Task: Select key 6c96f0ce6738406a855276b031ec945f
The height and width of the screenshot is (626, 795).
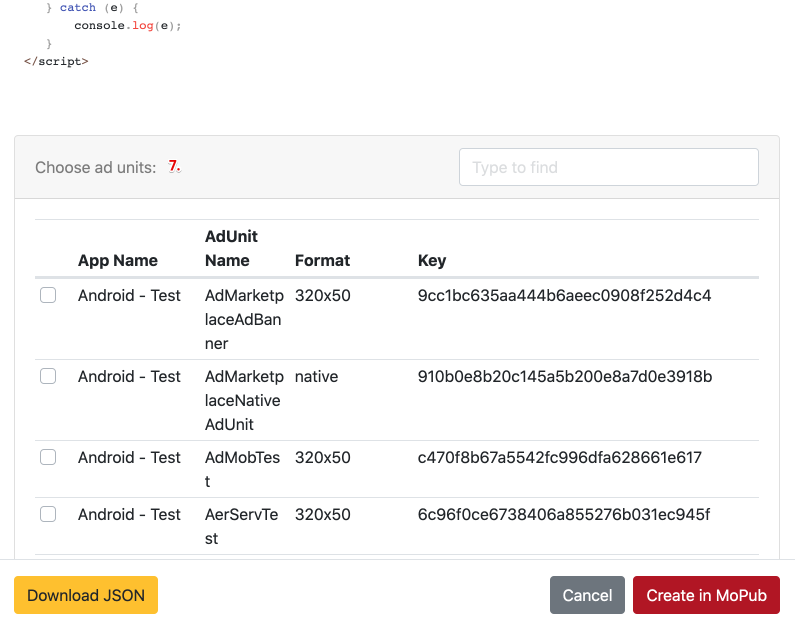Action: [x=564, y=514]
